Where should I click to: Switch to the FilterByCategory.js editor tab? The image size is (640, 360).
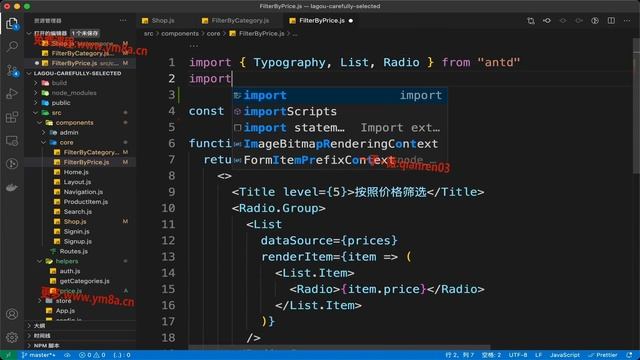point(240,20)
